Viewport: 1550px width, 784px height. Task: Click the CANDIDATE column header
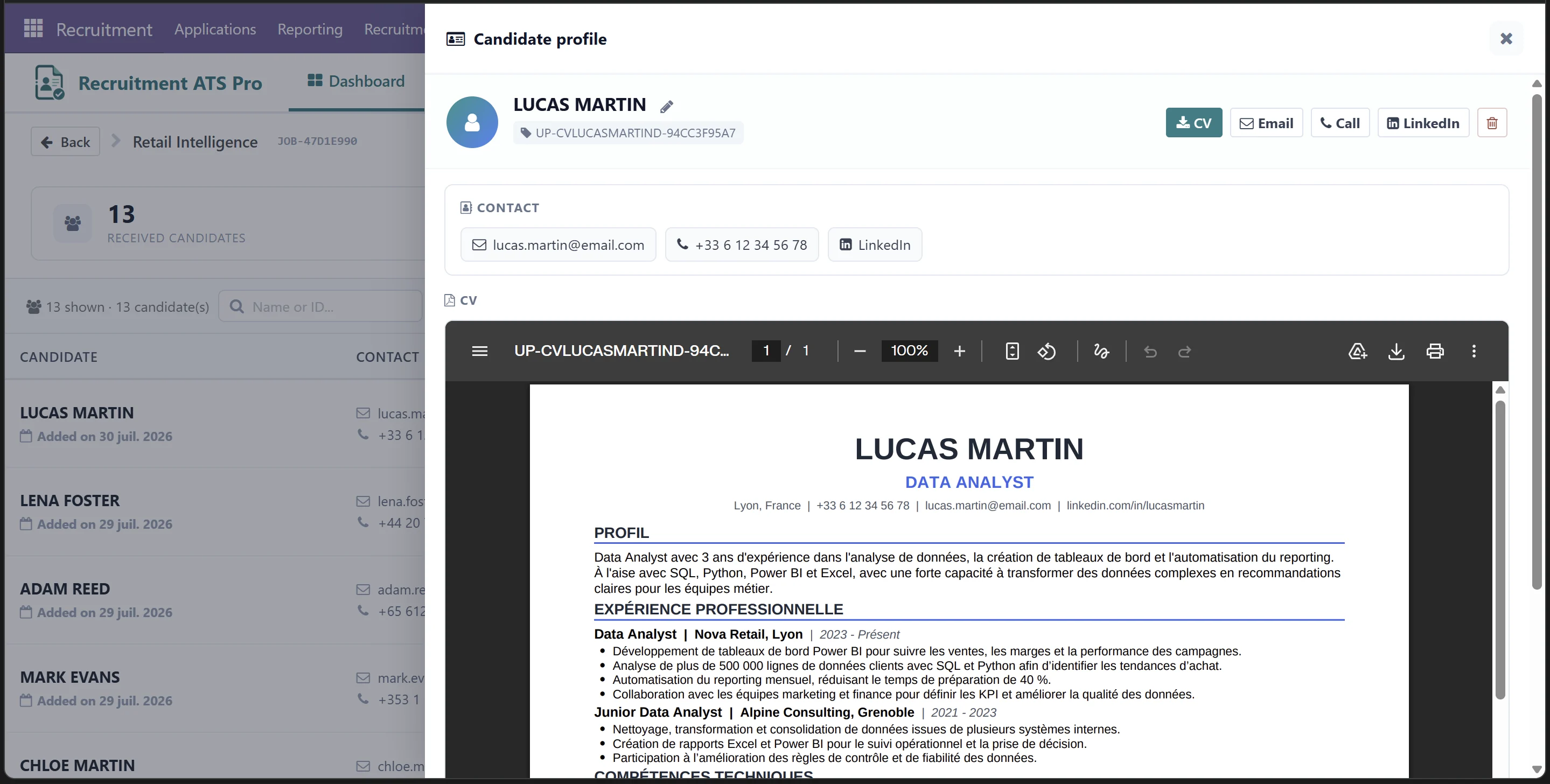point(58,357)
